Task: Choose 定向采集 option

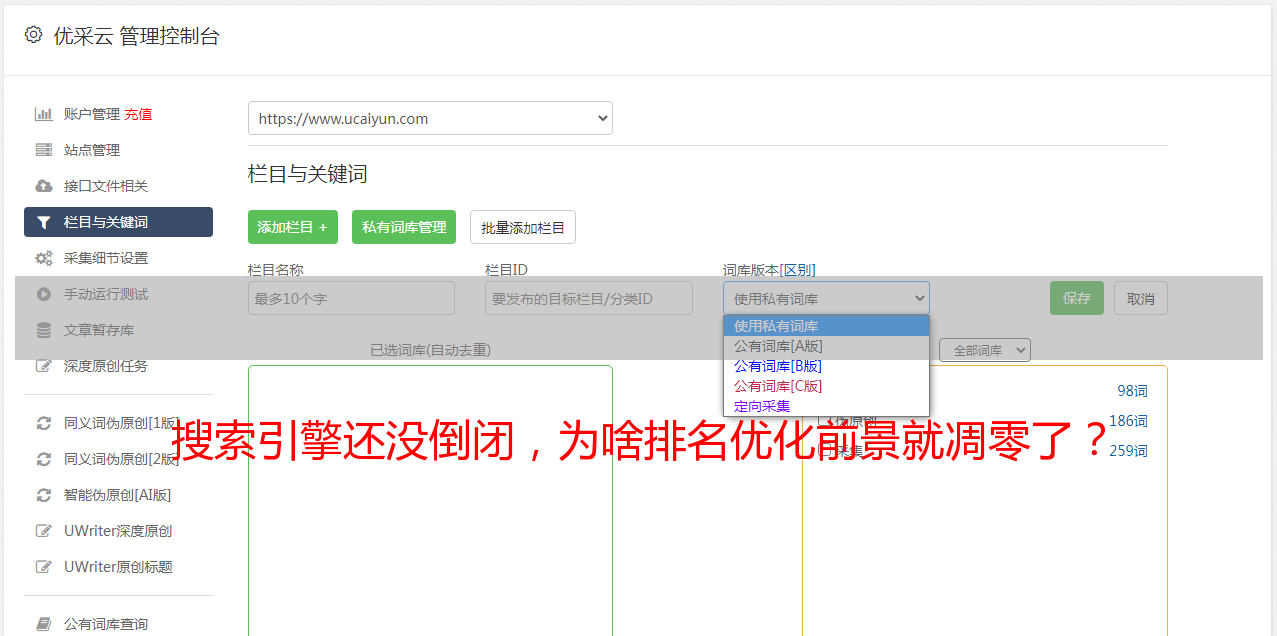Action: 826,406
